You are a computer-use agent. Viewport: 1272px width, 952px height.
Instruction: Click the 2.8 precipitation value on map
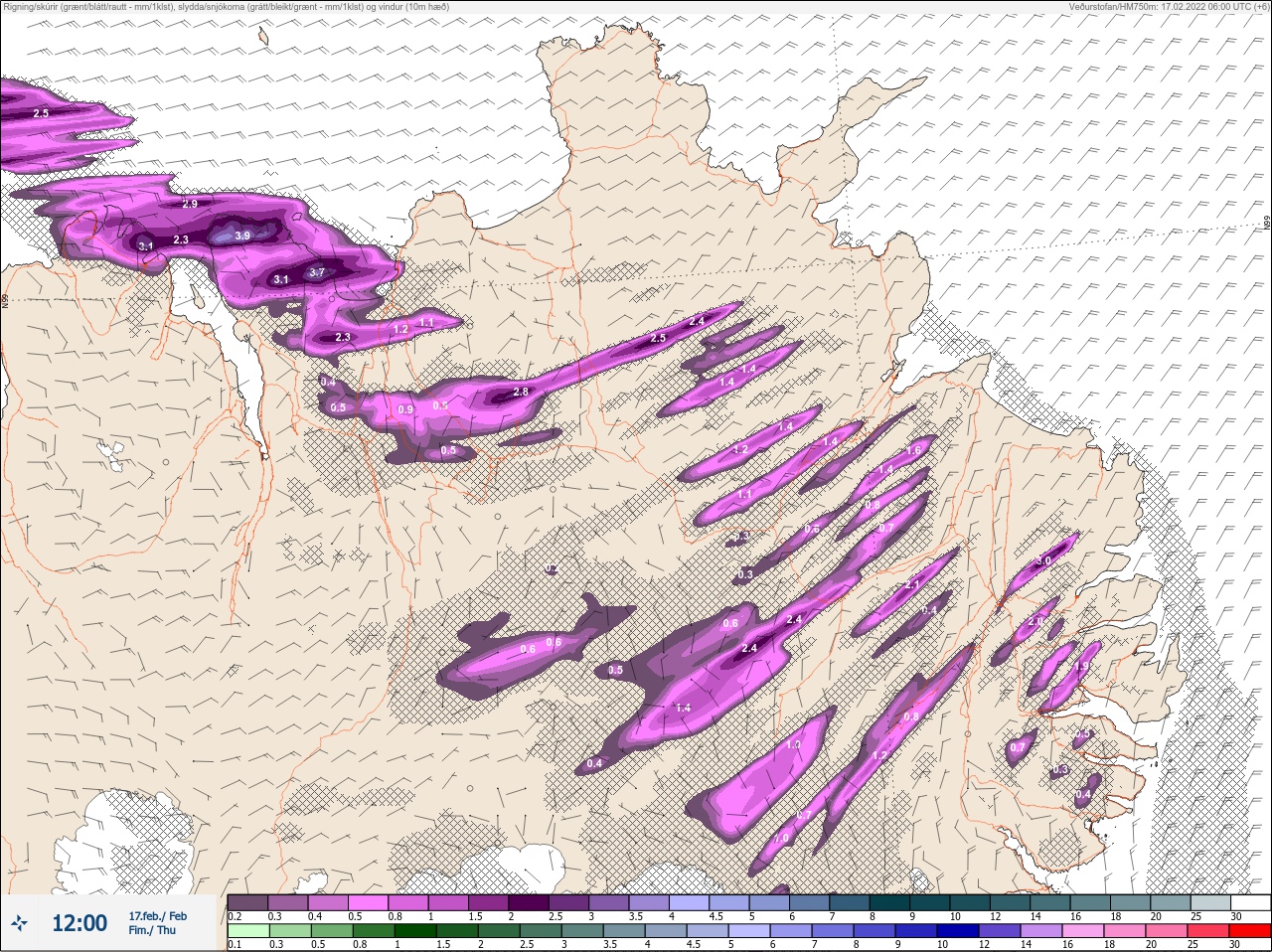521,393
